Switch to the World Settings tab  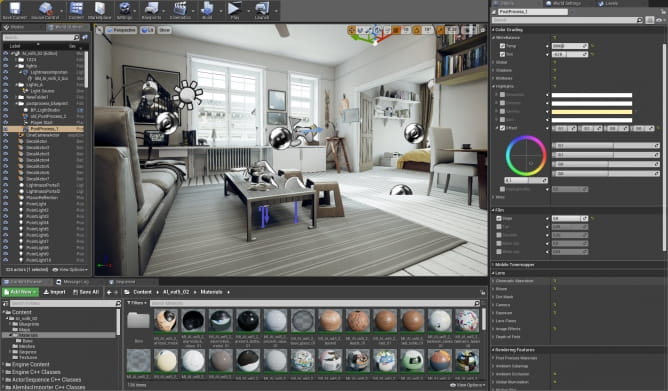pos(564,3)
